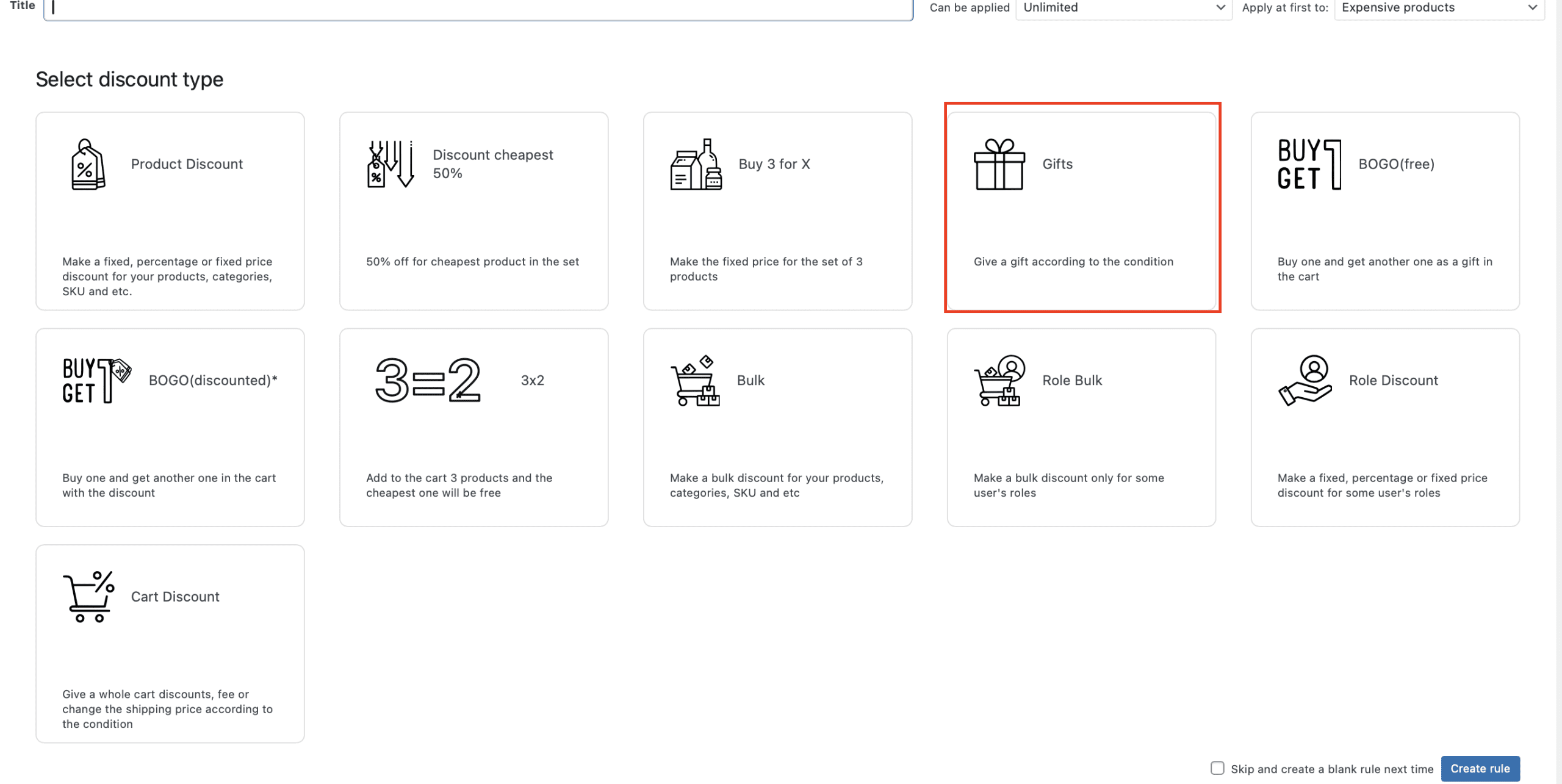The image size is (1562, 784).
Task: Click the Gifts card description text
Action: point(1073,262)
